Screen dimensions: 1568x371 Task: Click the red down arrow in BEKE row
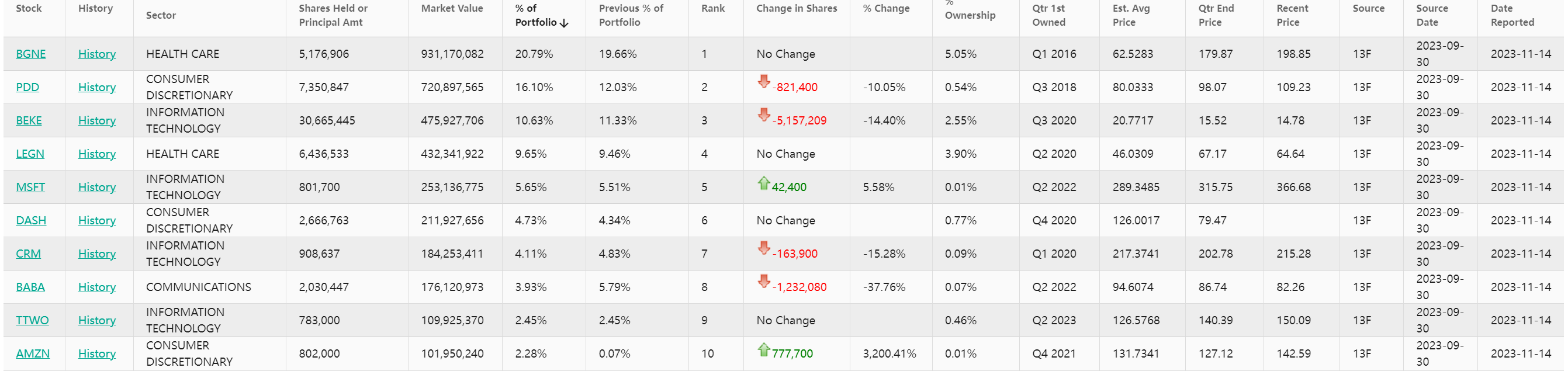pyautogui.click(x=763, y=115)
